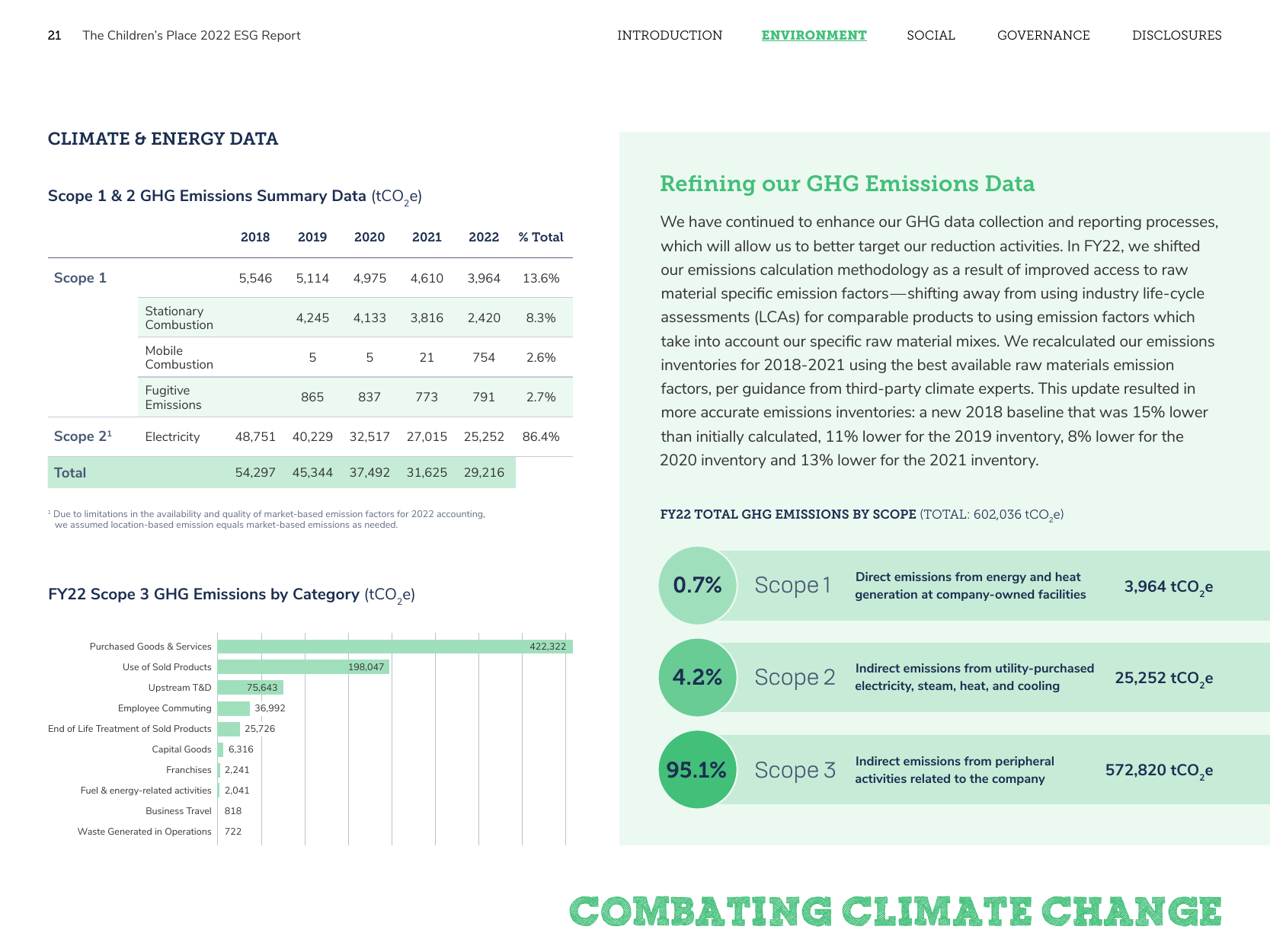Click the Employee Commuting value 36,992
Screen dimensions: 1270x952
pos(270,708)
